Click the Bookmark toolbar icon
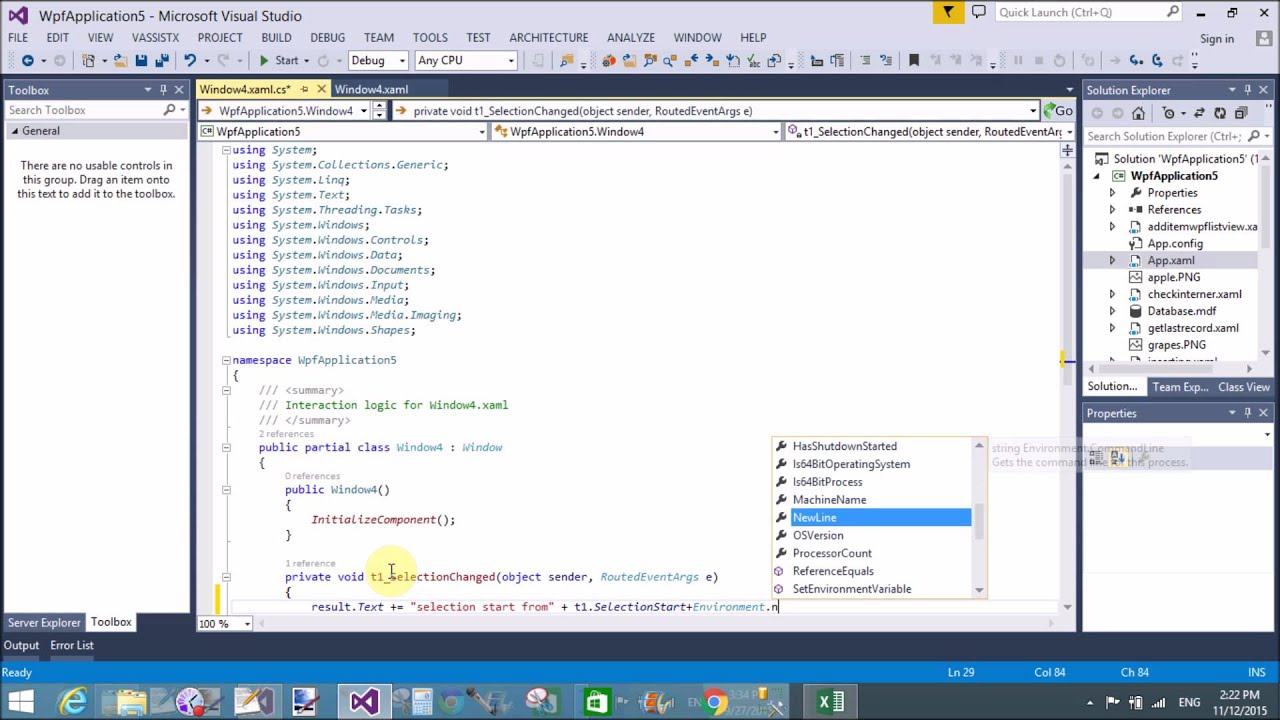This screenshot has height=720, width=1280. (x=913, y=61)
